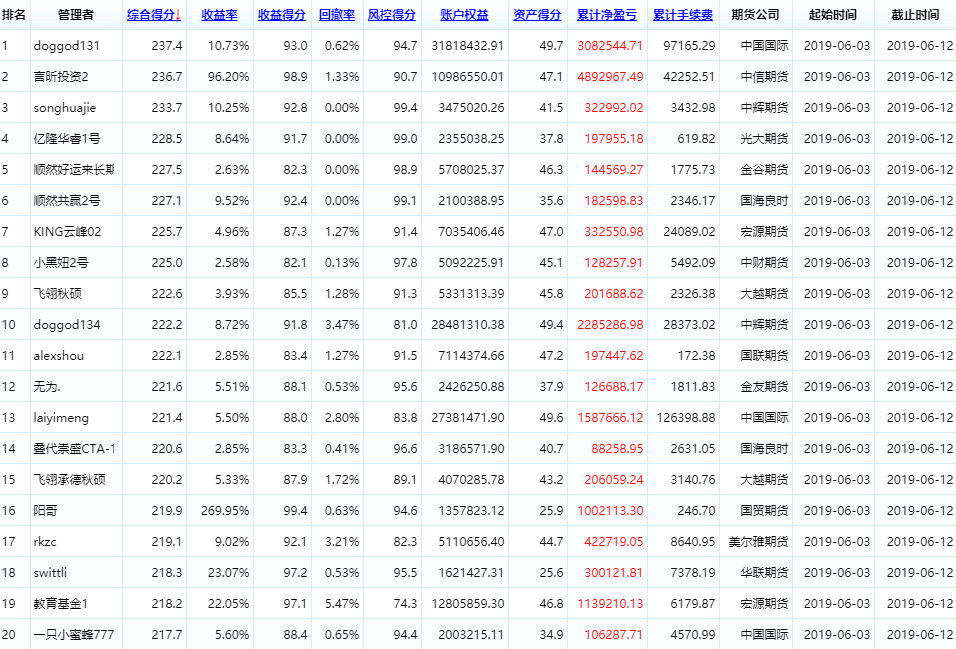The height and width of the screenshot is (649, 956).
Task: Sort table by 风控得分 header
Action: click(x=391, y=15)
